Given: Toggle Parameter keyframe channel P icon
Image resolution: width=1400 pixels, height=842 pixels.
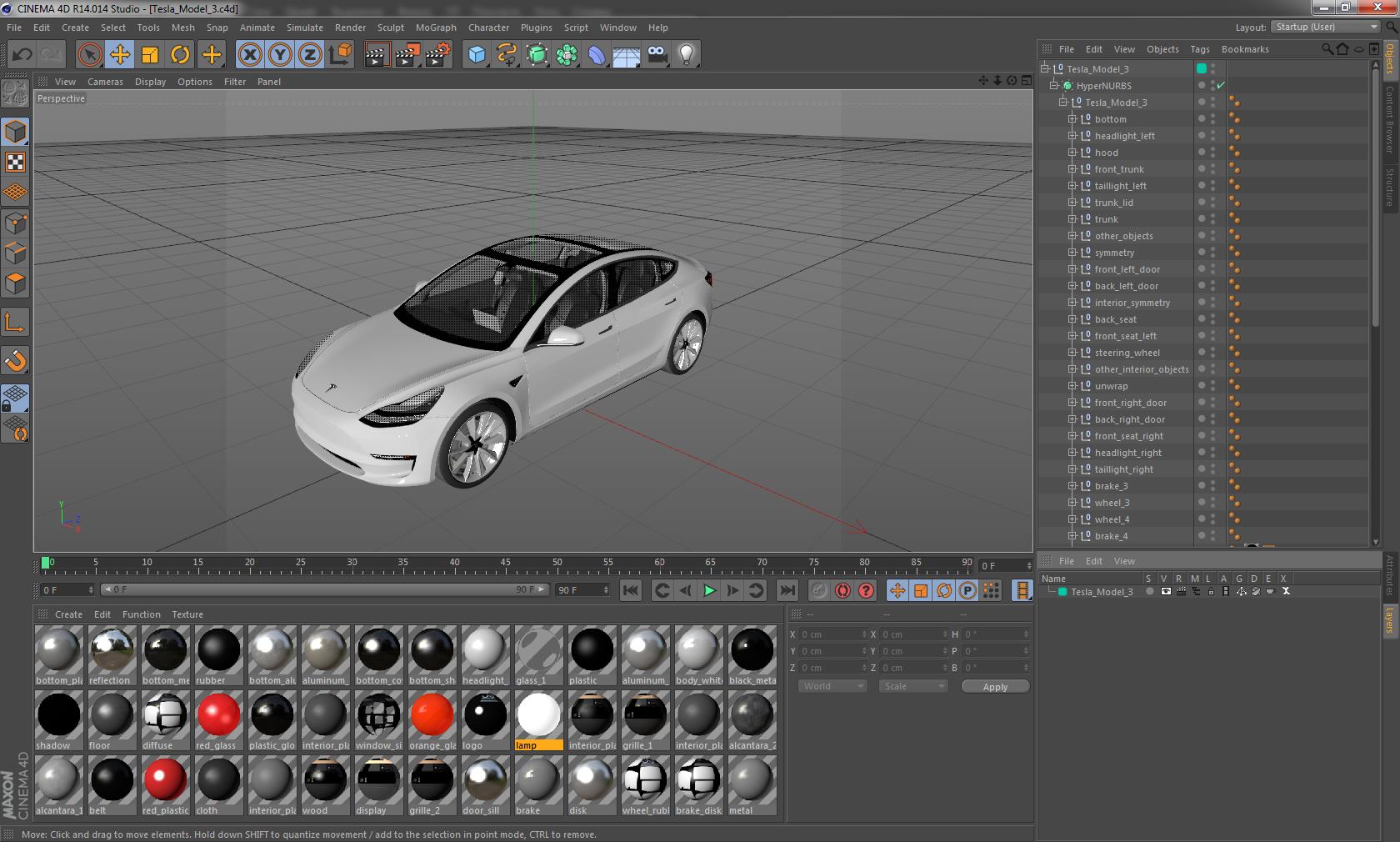Looking at the screenshot, I should click(967, 590).
